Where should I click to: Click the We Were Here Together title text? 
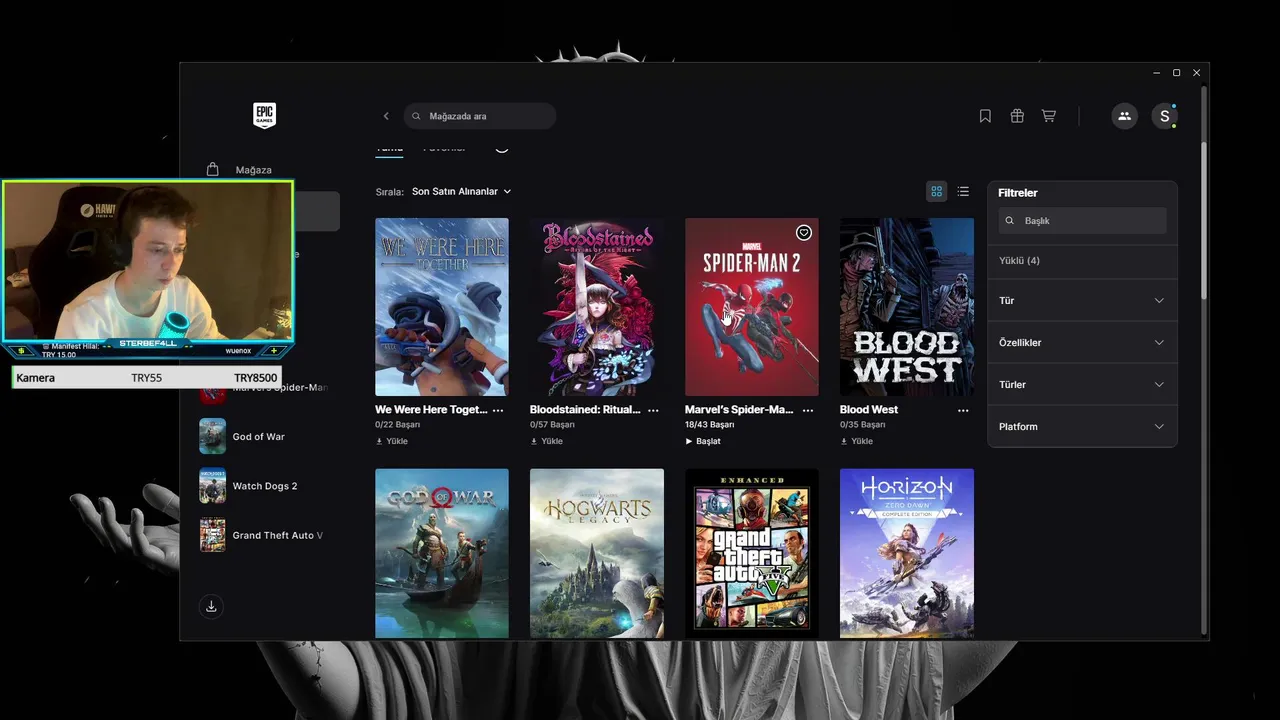[x=431, y=410]
